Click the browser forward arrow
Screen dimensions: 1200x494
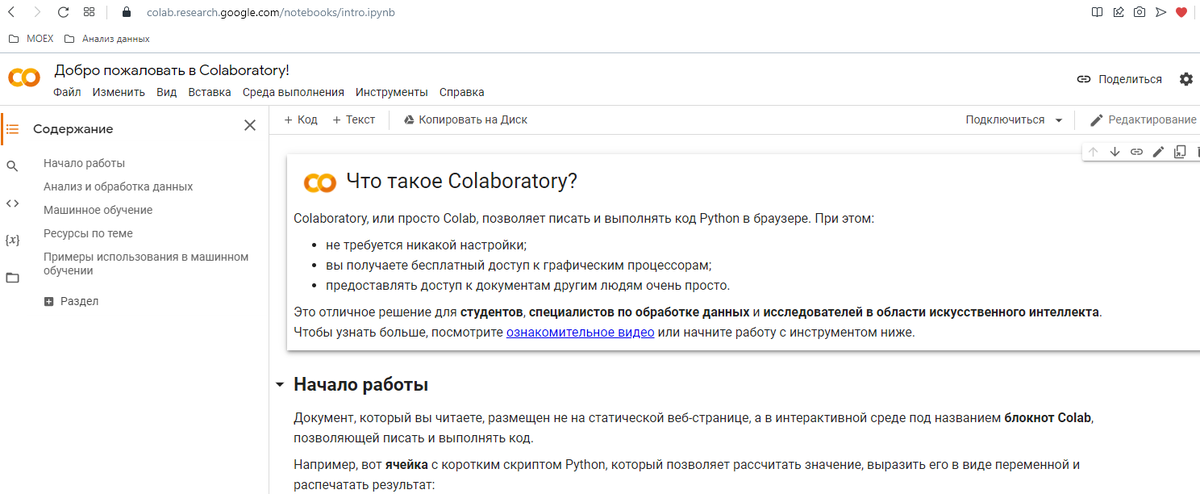click(x=37, y=13)
